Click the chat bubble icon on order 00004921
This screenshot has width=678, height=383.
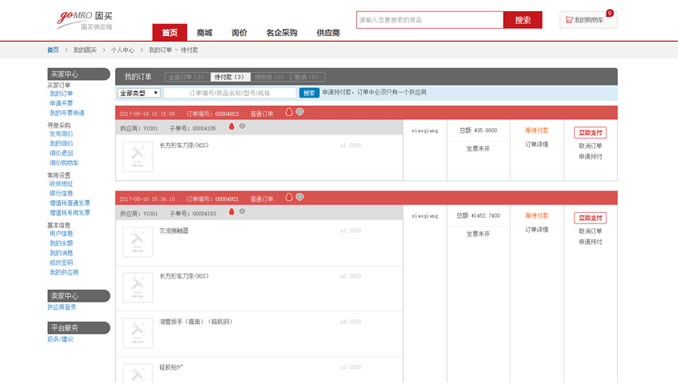[300, 197]
